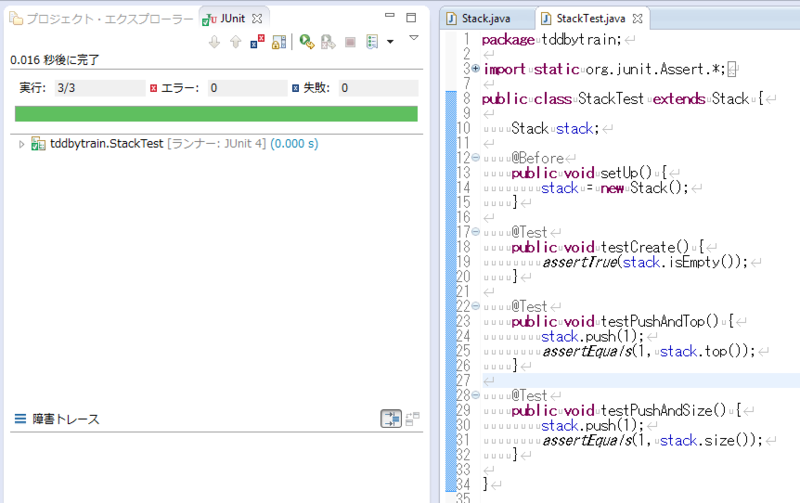This screenshot has height=503, width=800.
Task: Click the test suite icon beside tddbytrain.StackTest
Action: point(38,144)
